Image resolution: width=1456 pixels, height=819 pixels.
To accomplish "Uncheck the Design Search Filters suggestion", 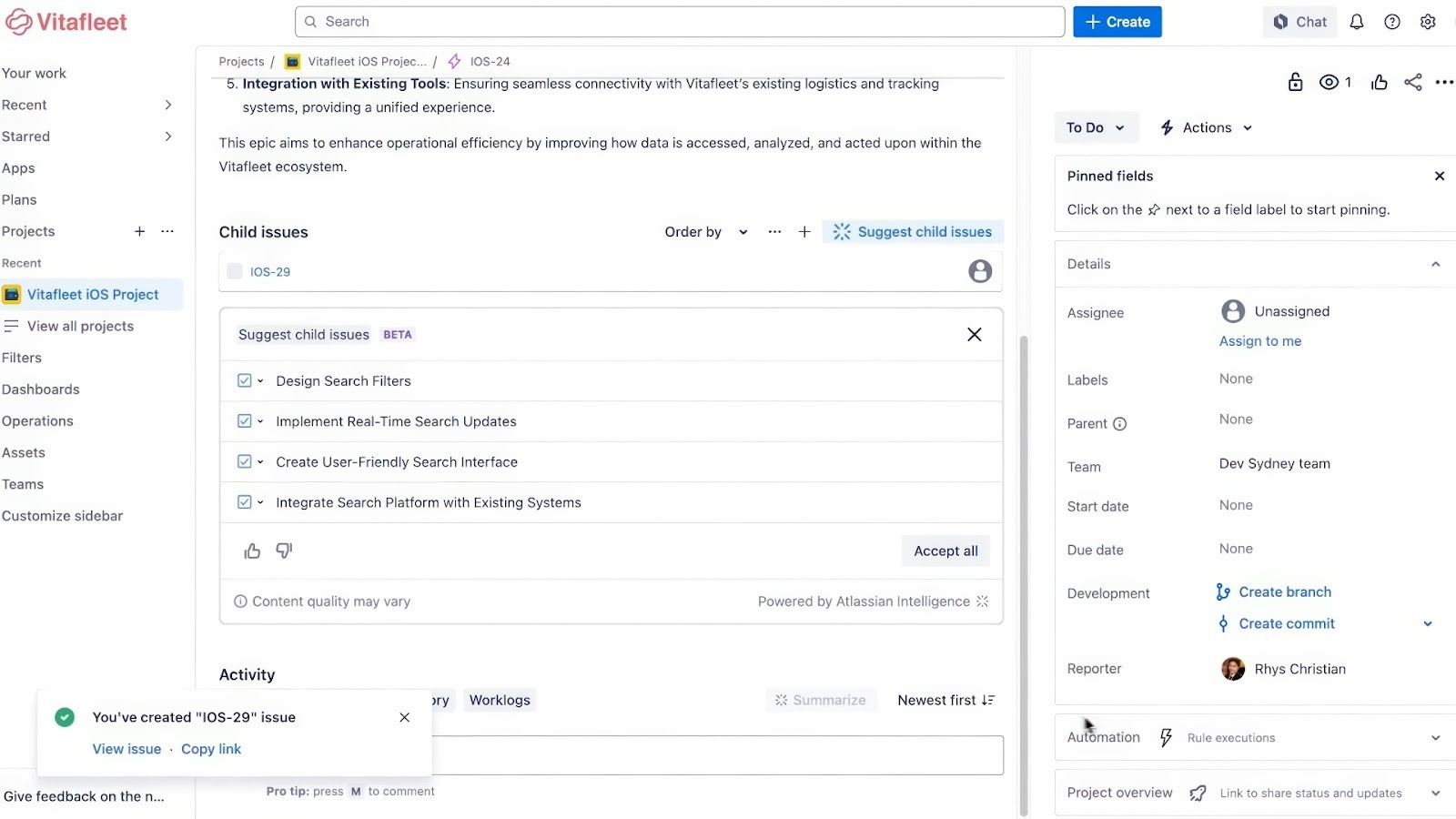I will pyautogui.click(x=246, y=380).
